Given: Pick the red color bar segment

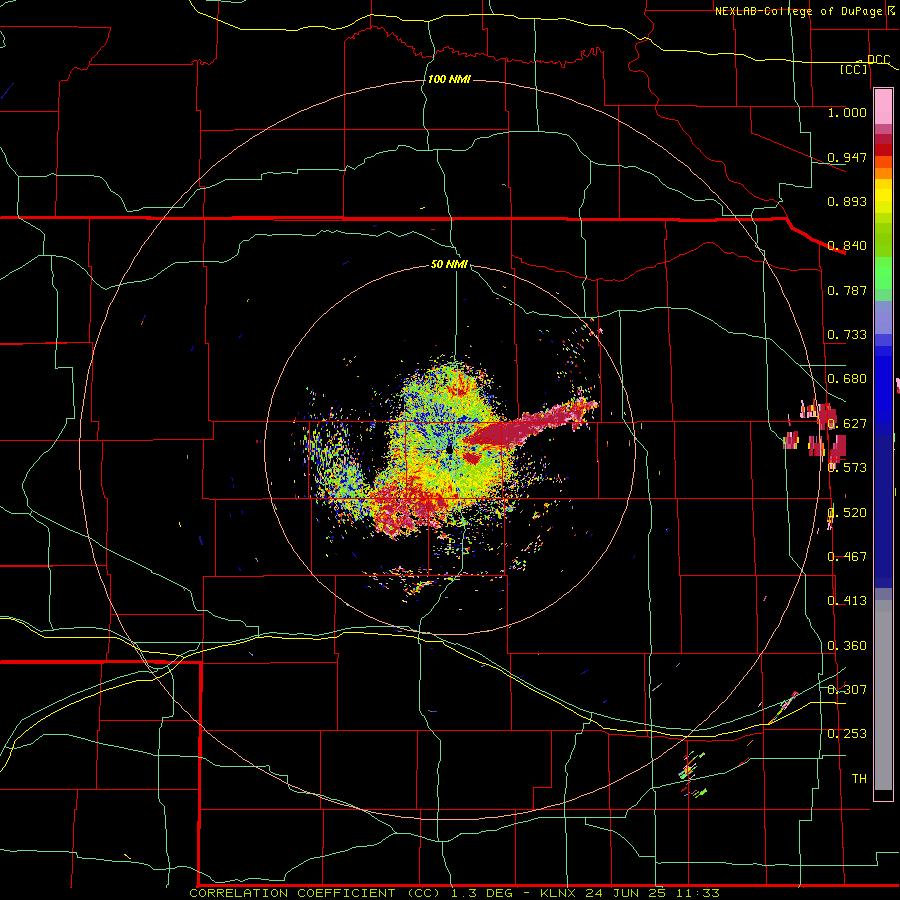Looking at the screenshot, I should [x=883, y=150].
